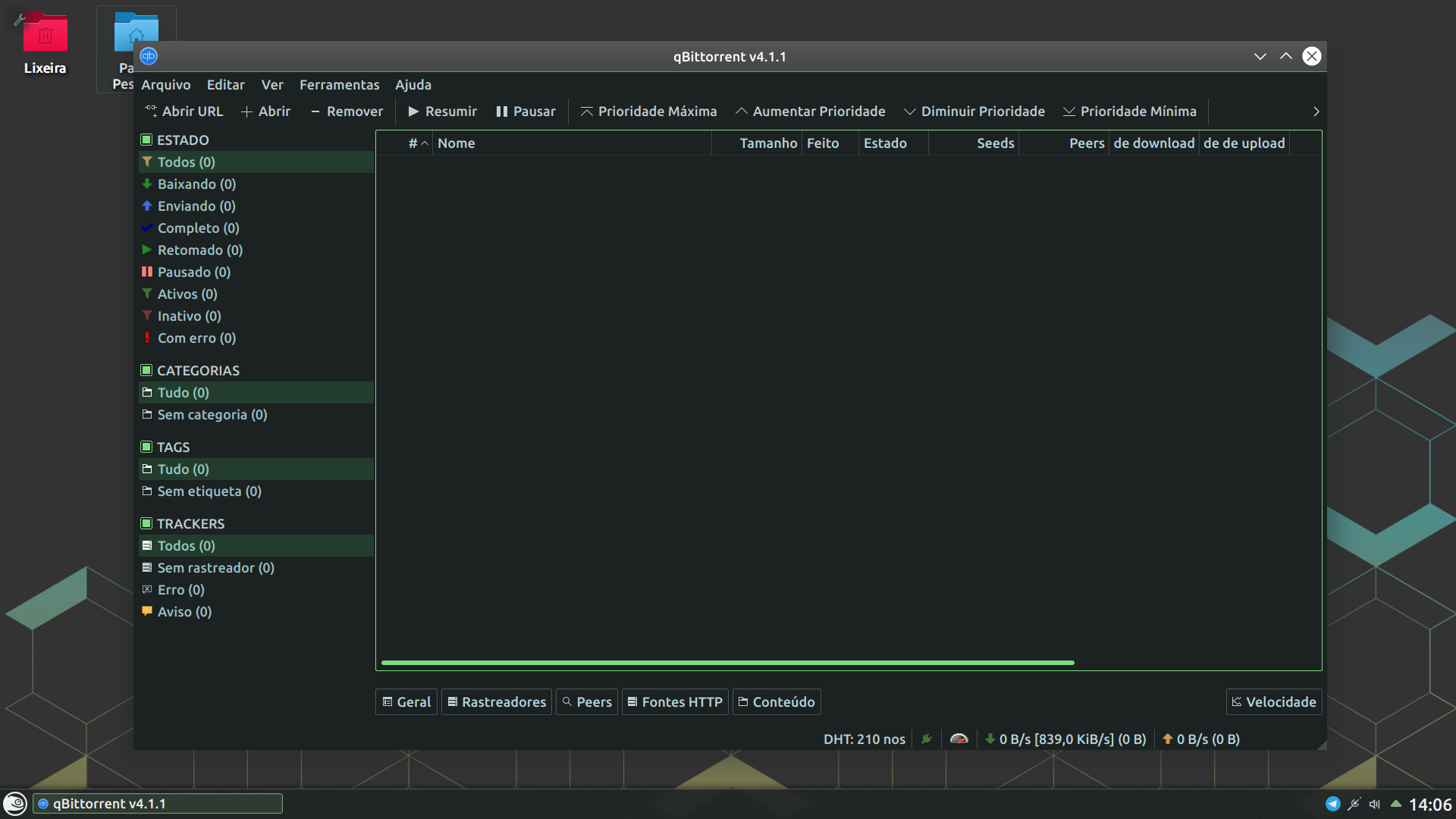Click the Prioridade Máxima icon
This screenshot has width=1456, height=819.
[586, 111]
